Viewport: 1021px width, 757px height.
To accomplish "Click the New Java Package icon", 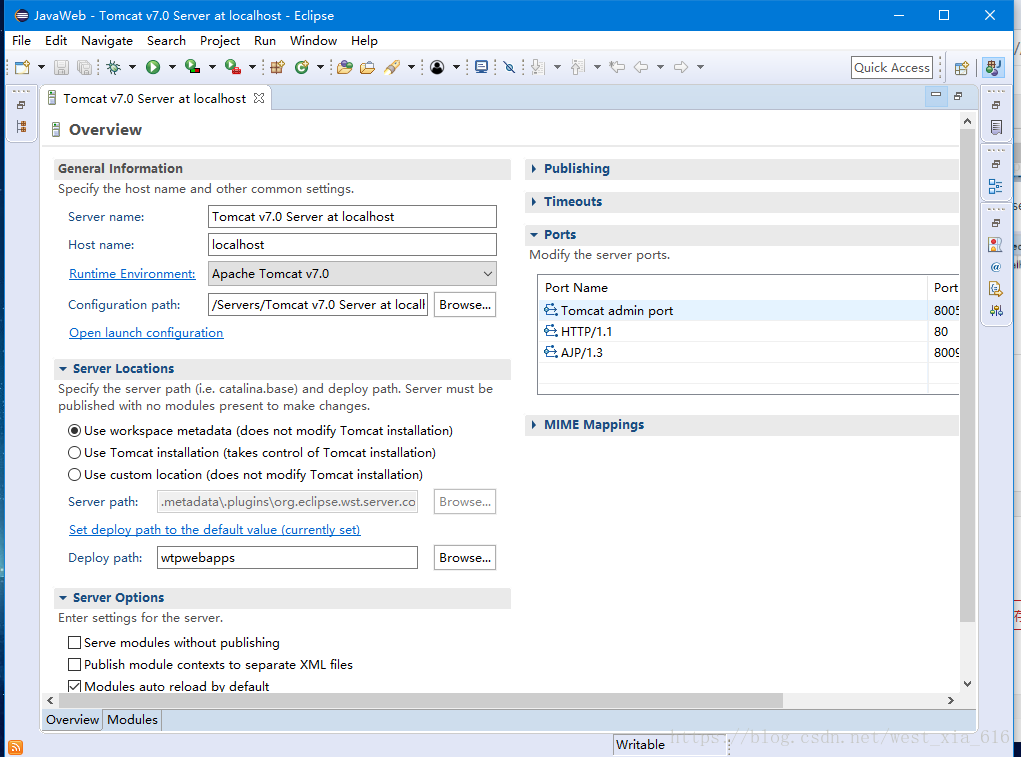I will 277,67.
